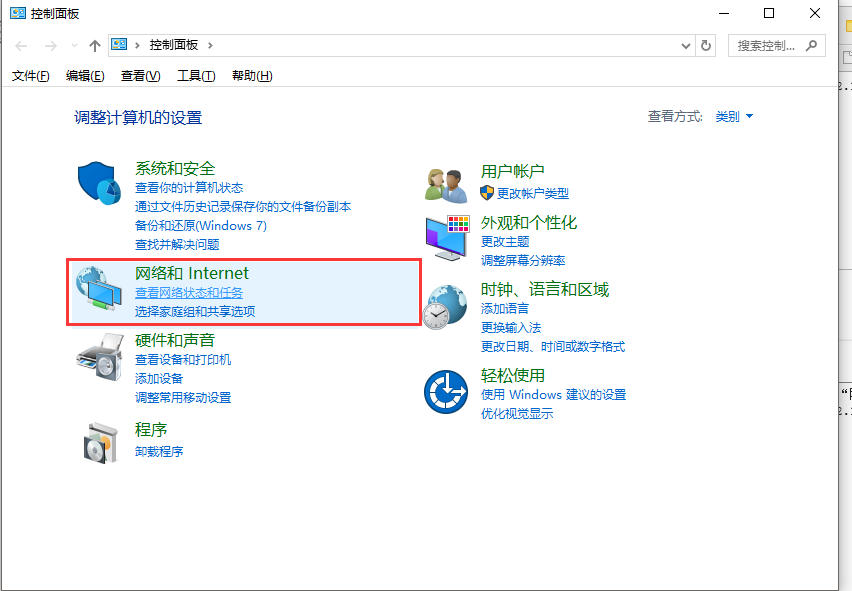Click 控制面板 breadcrumb in address bar
Image resolution: width=852 pixels, height=591 pixels.
pos(174,45)
